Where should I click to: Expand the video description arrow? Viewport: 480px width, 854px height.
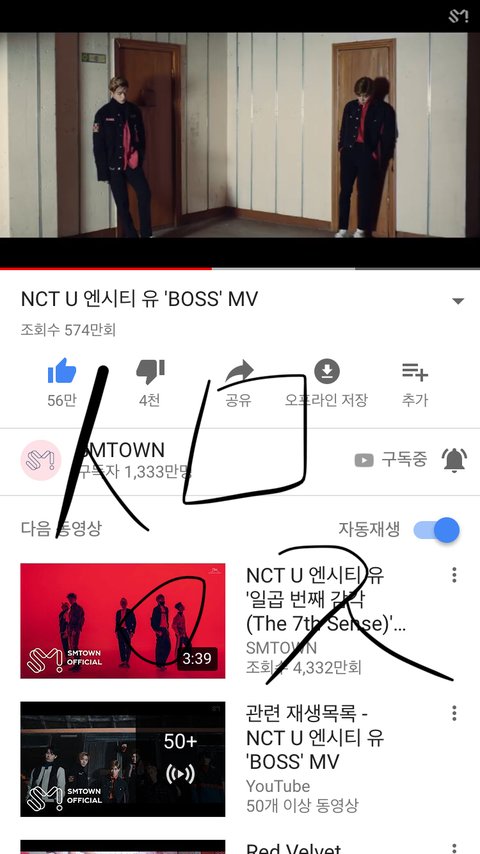458,301
